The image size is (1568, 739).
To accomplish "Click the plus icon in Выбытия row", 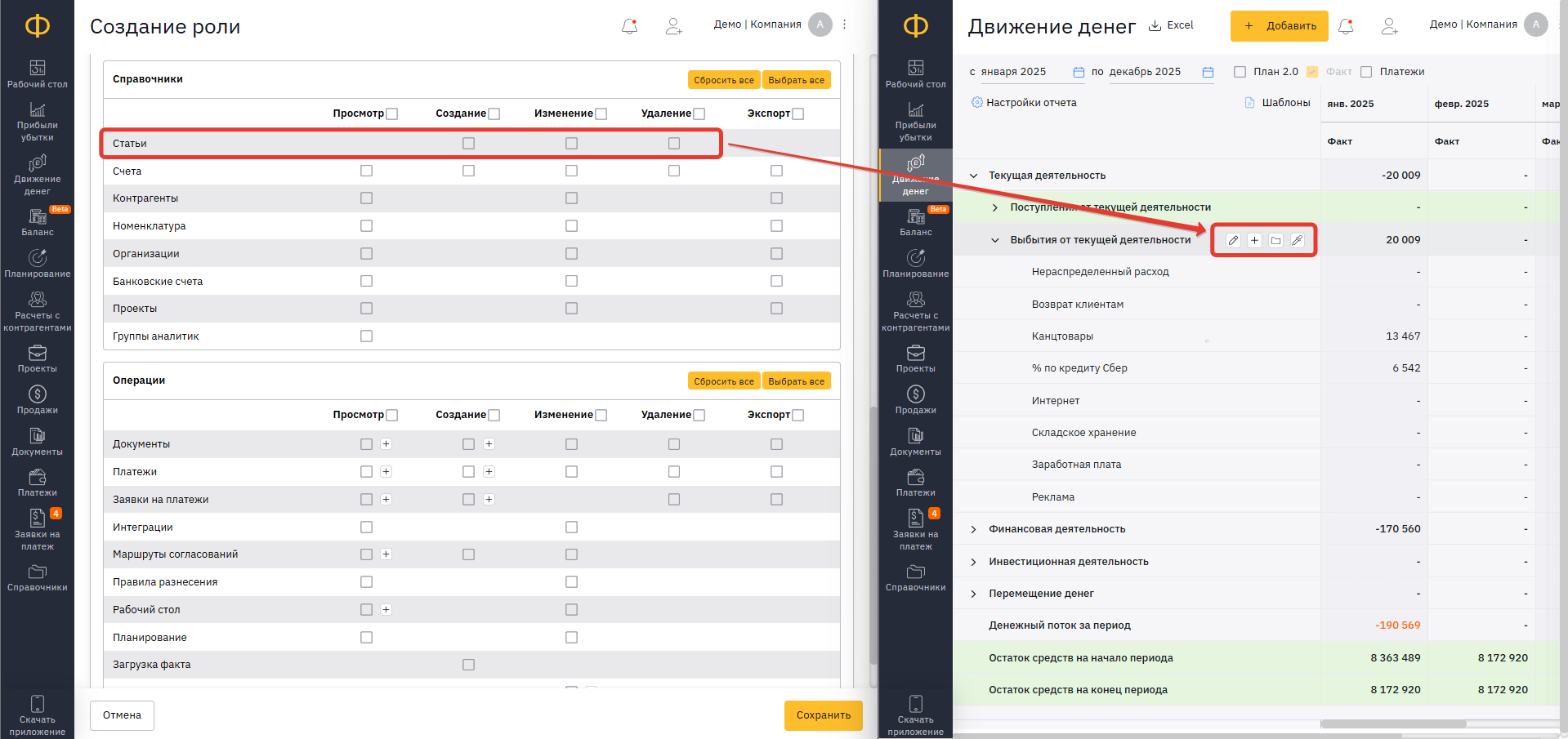I will coord(1254,240).
